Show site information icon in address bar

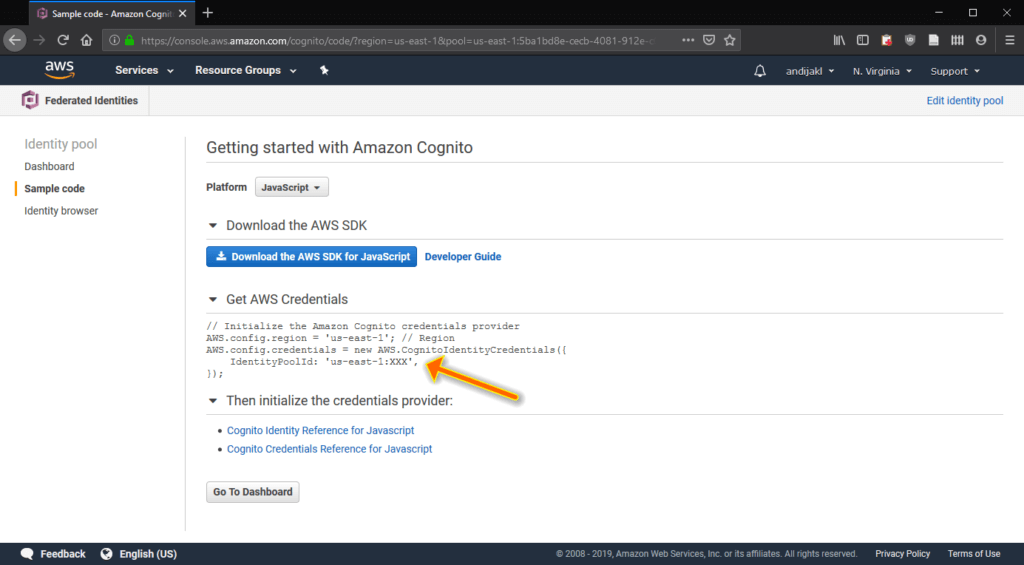pyautogui.click(x=114, y=40)
